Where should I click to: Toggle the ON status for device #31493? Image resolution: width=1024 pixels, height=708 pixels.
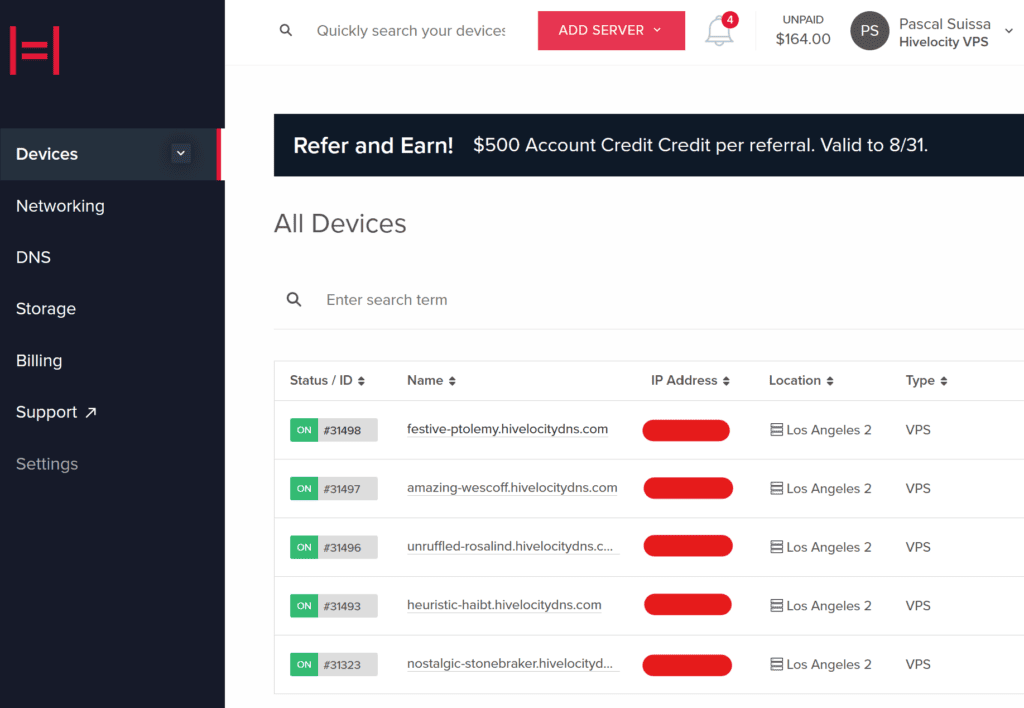coord(303,605)
